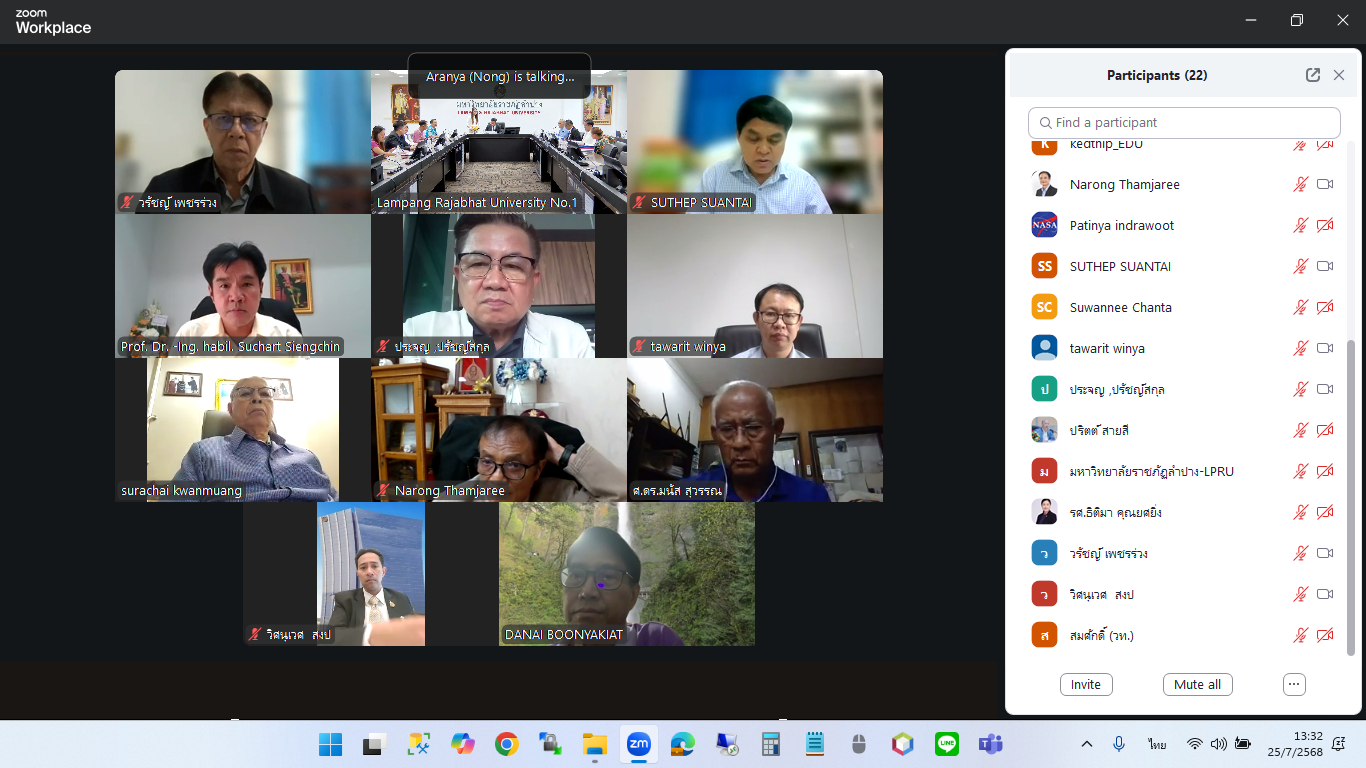Viewport: 1366px width, 768px height.
Task: Click the disabled camera icon for Suwannee Chanta
Action: [1325, 307]
